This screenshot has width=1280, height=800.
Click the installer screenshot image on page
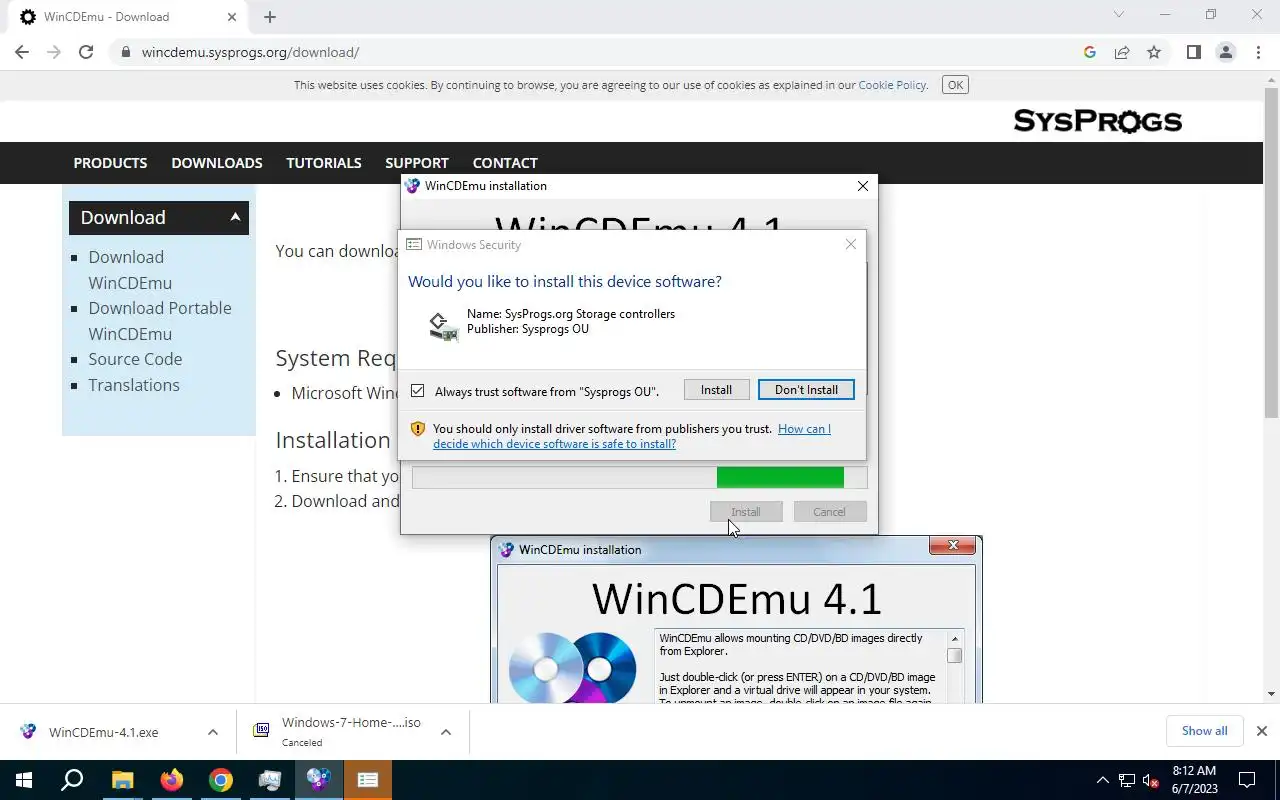[737, 620]
